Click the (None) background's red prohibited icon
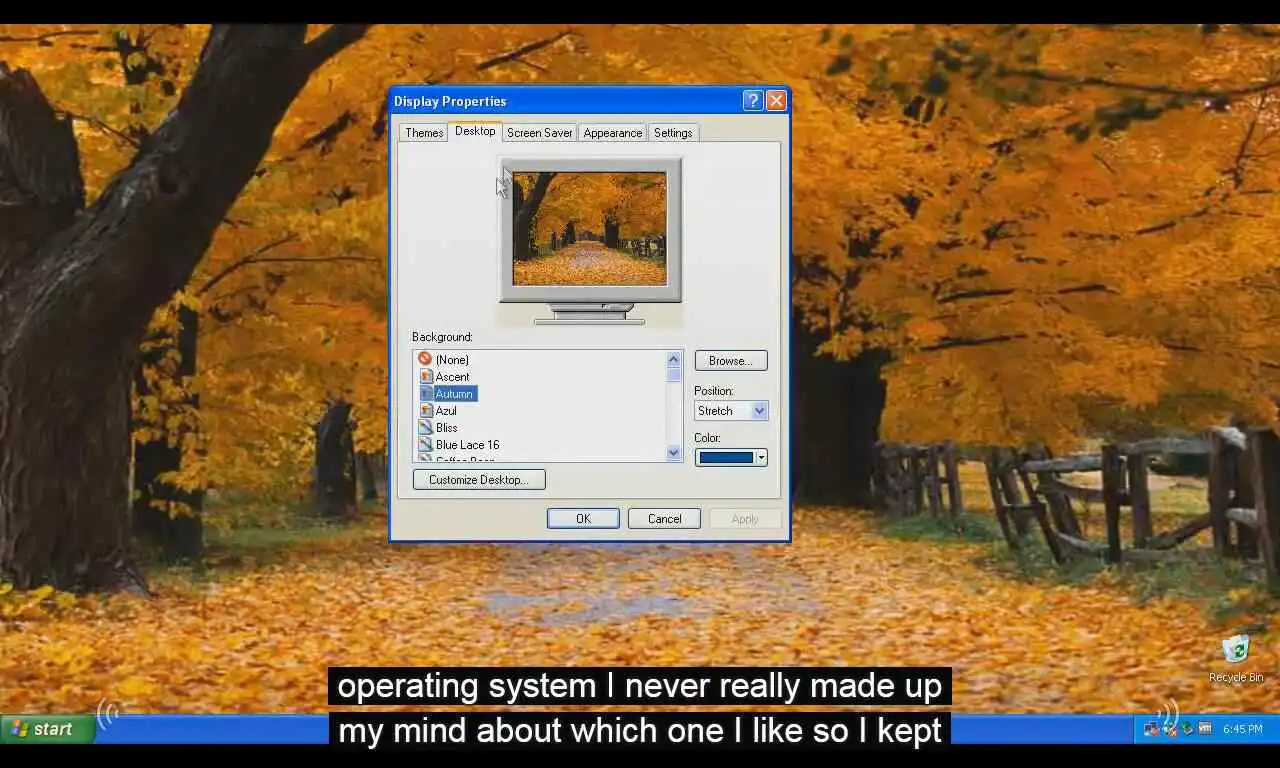The image size is (1280, 768). 425,359
